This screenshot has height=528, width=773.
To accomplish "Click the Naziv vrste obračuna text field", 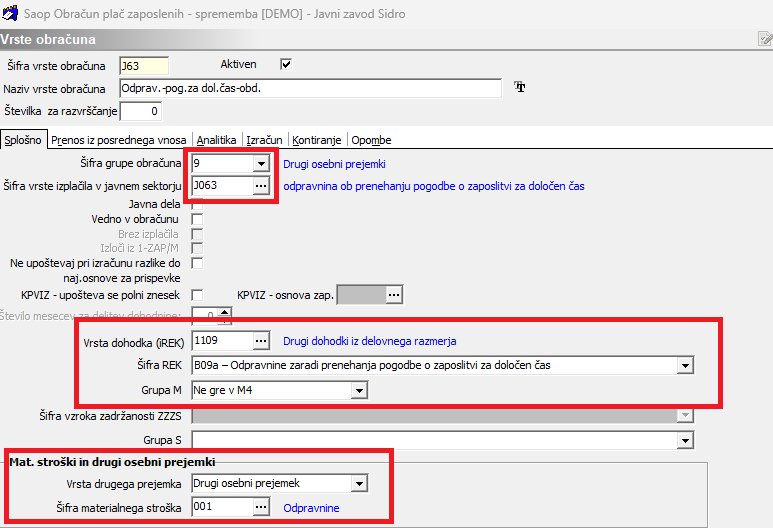I will click(311, 89).
